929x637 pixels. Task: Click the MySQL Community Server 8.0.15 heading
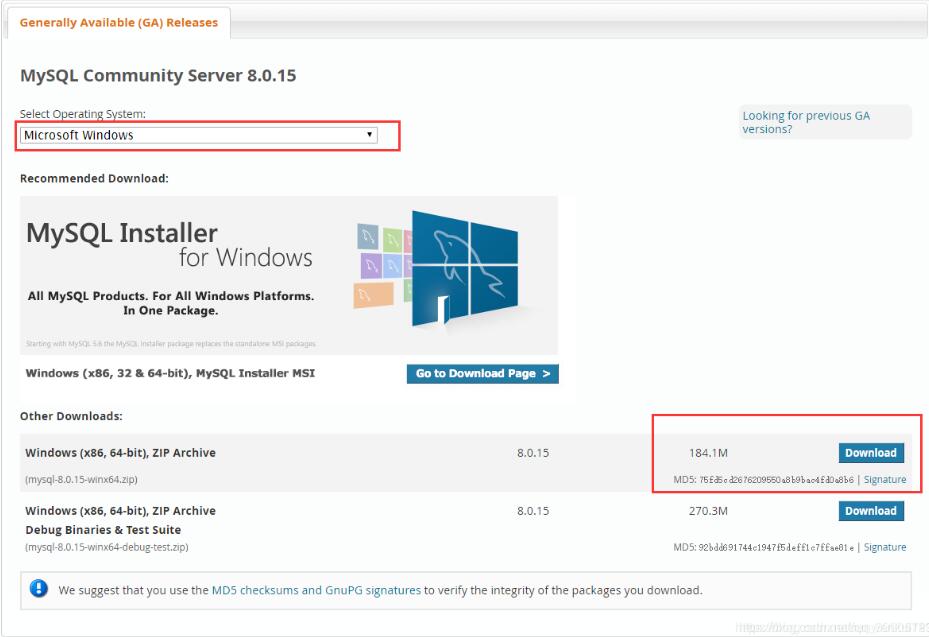158,76
